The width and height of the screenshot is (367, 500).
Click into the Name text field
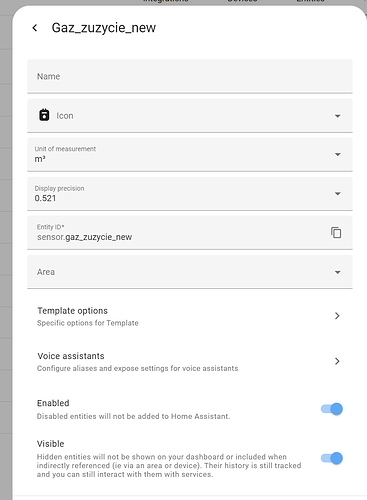tap(190, 76)
